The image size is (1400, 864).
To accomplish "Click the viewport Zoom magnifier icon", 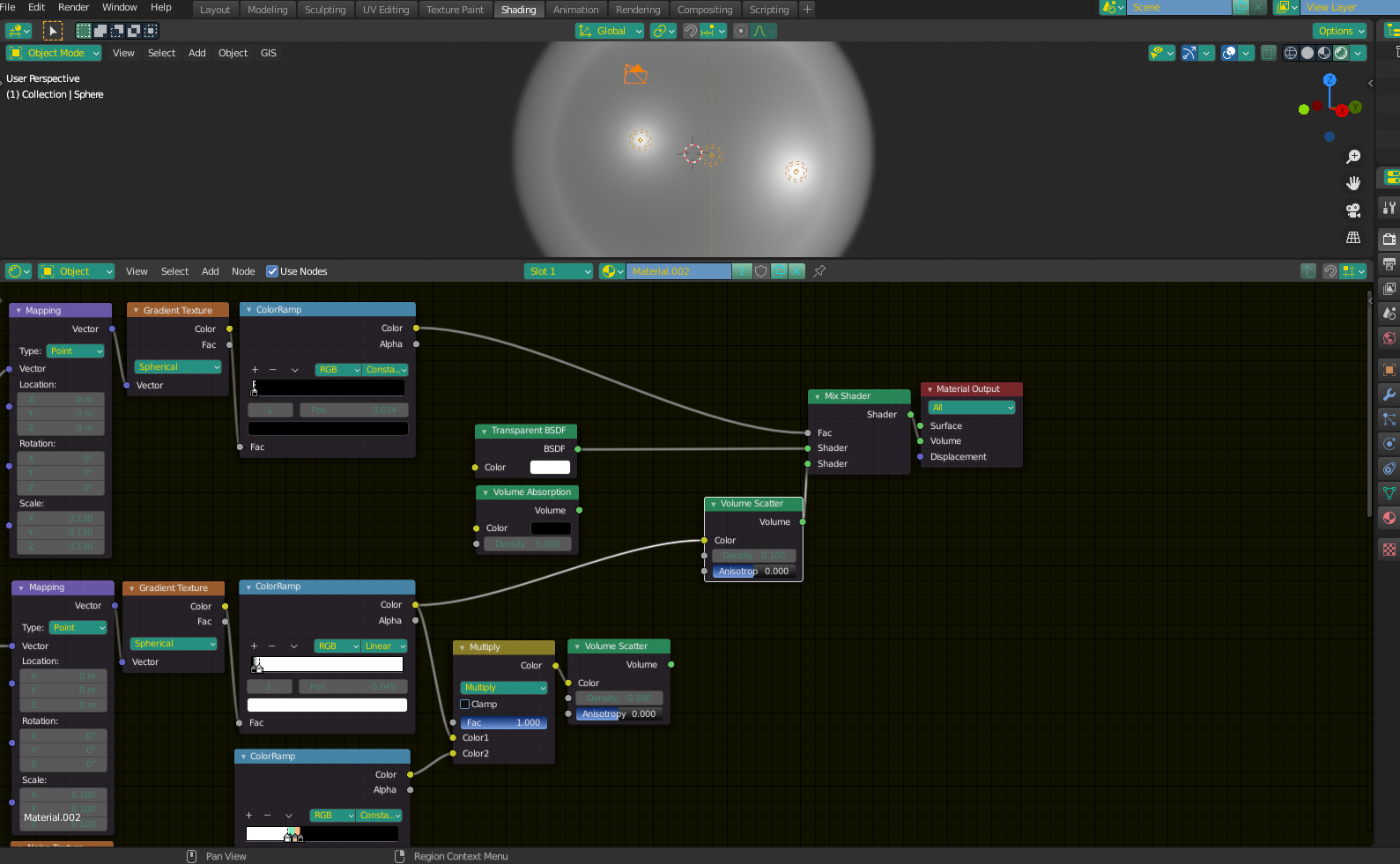I will tap(1353, 157).
